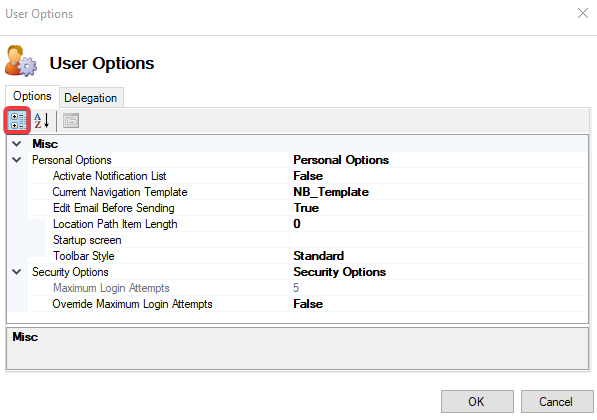Collapse the Security Options group
Viewport: 597px width, 420px height.
click(x=17, y=272)
